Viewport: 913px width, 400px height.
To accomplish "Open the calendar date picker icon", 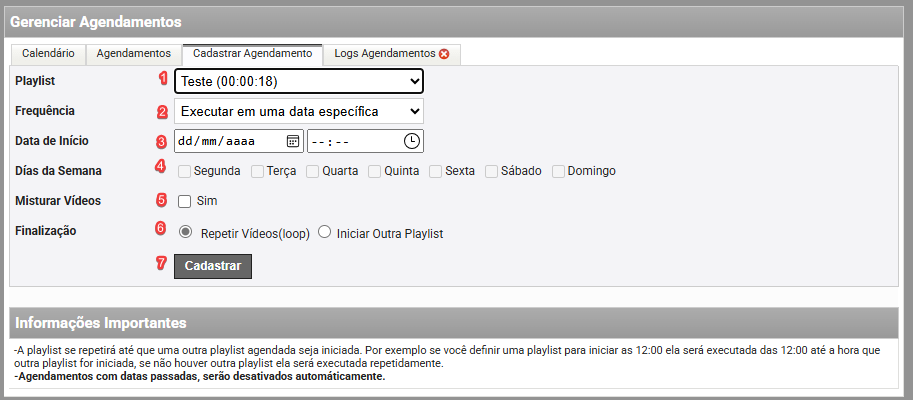I will tap(293, 141).
